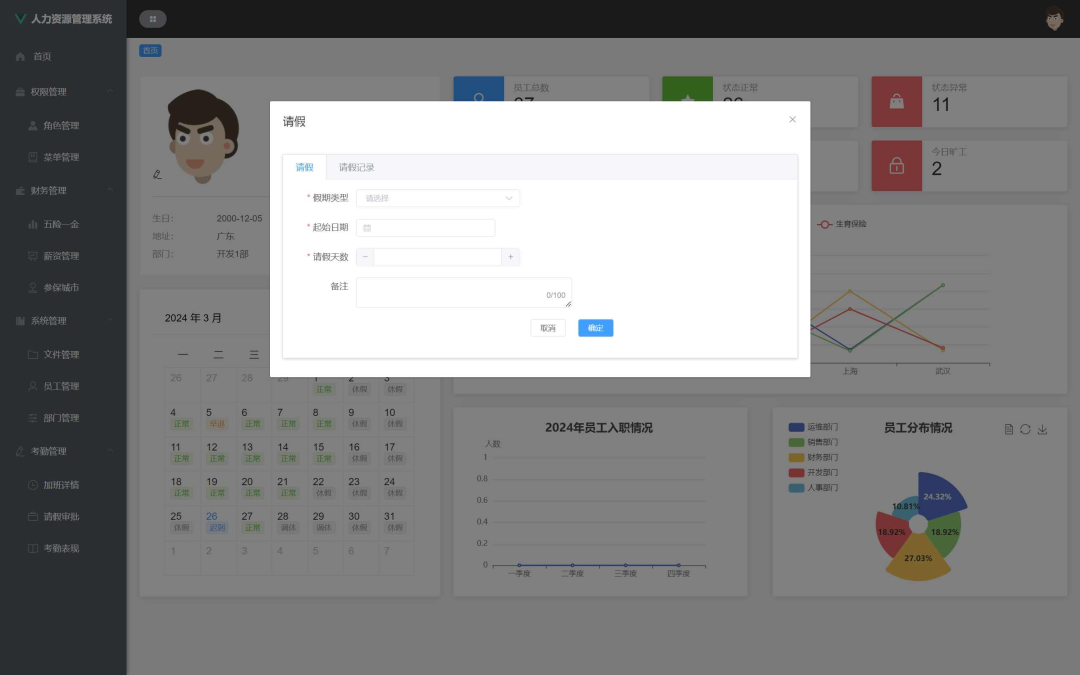This screenshot has width=1080, height=675.
Task: Open 角色管理 in the sidebar
Action: click(61, 125)
